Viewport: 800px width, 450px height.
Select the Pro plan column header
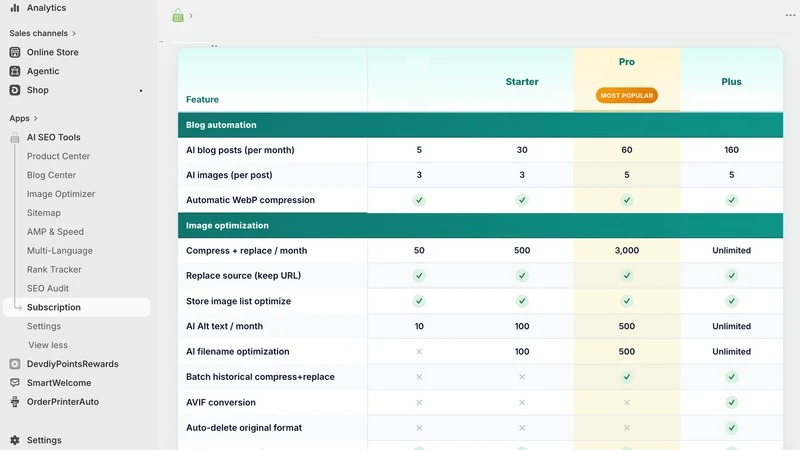point(627,62)
